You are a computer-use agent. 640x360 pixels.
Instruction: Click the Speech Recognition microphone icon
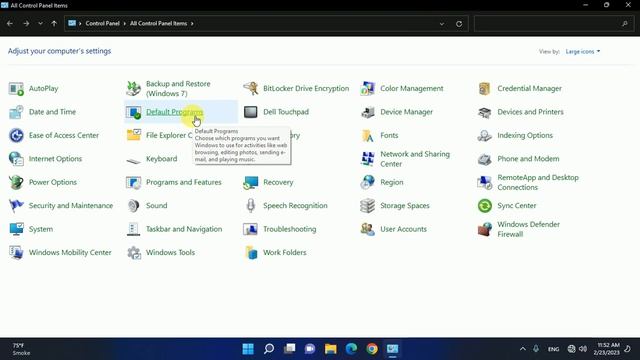[x=251, y=206]
